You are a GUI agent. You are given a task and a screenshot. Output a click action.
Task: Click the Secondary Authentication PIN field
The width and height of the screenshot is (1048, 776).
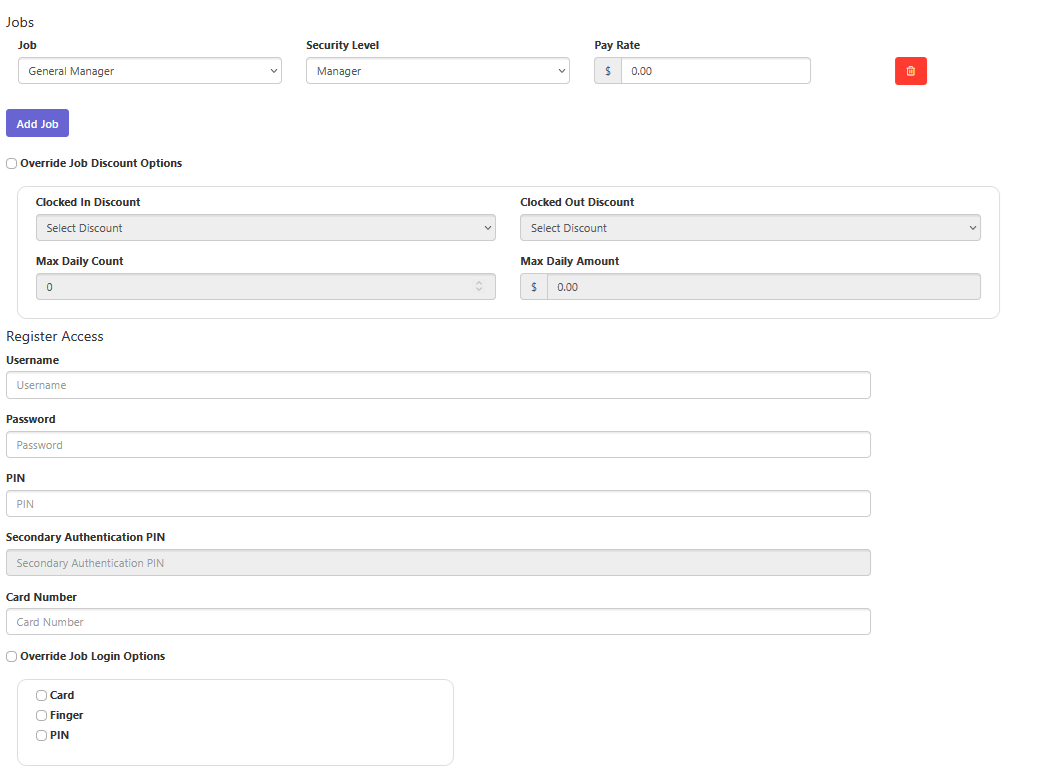pos(438,563)
